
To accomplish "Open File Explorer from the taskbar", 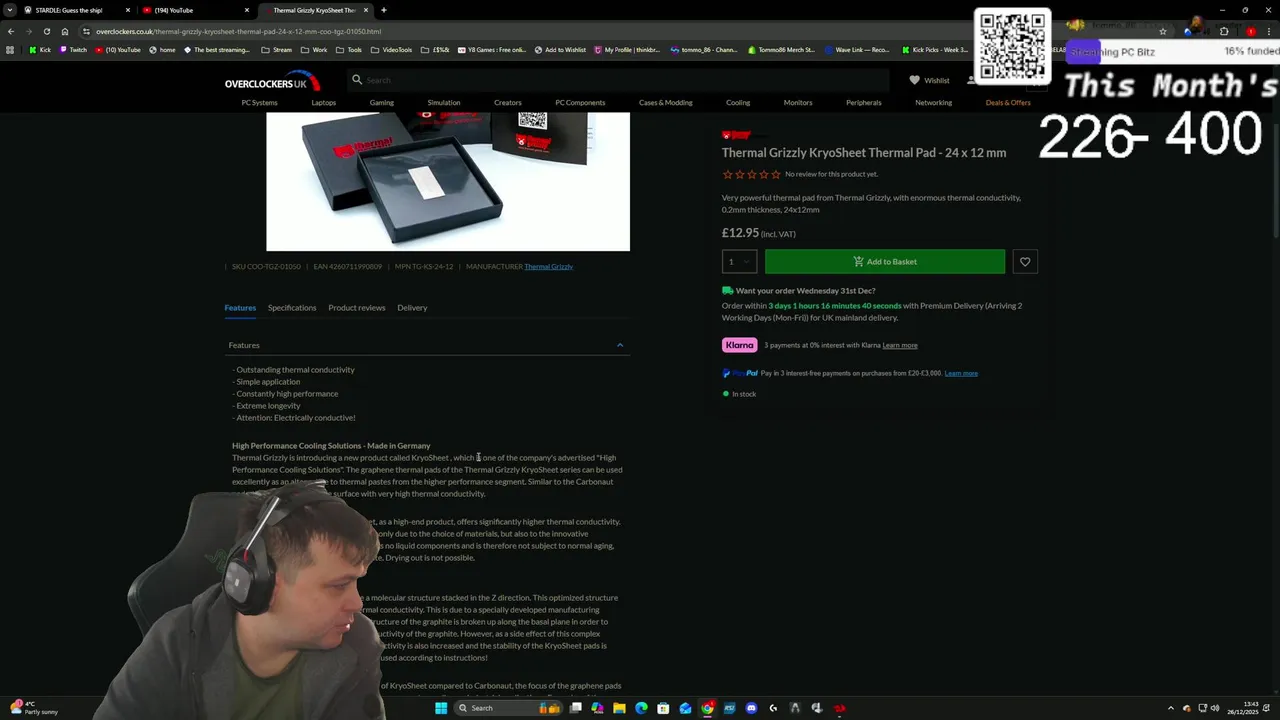I will click(619, 708).
